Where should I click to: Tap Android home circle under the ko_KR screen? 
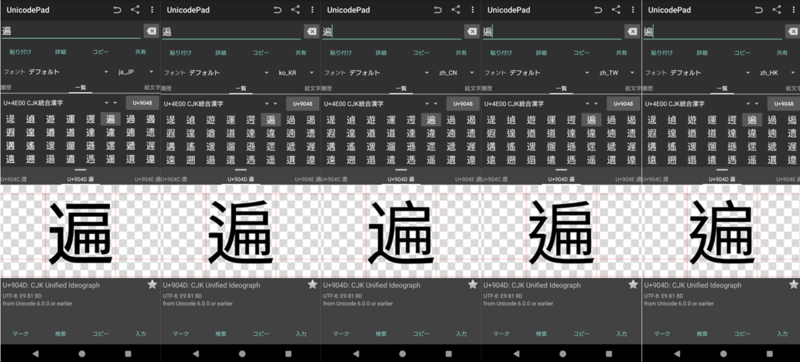pyautogui.click(x=242, y=353)
